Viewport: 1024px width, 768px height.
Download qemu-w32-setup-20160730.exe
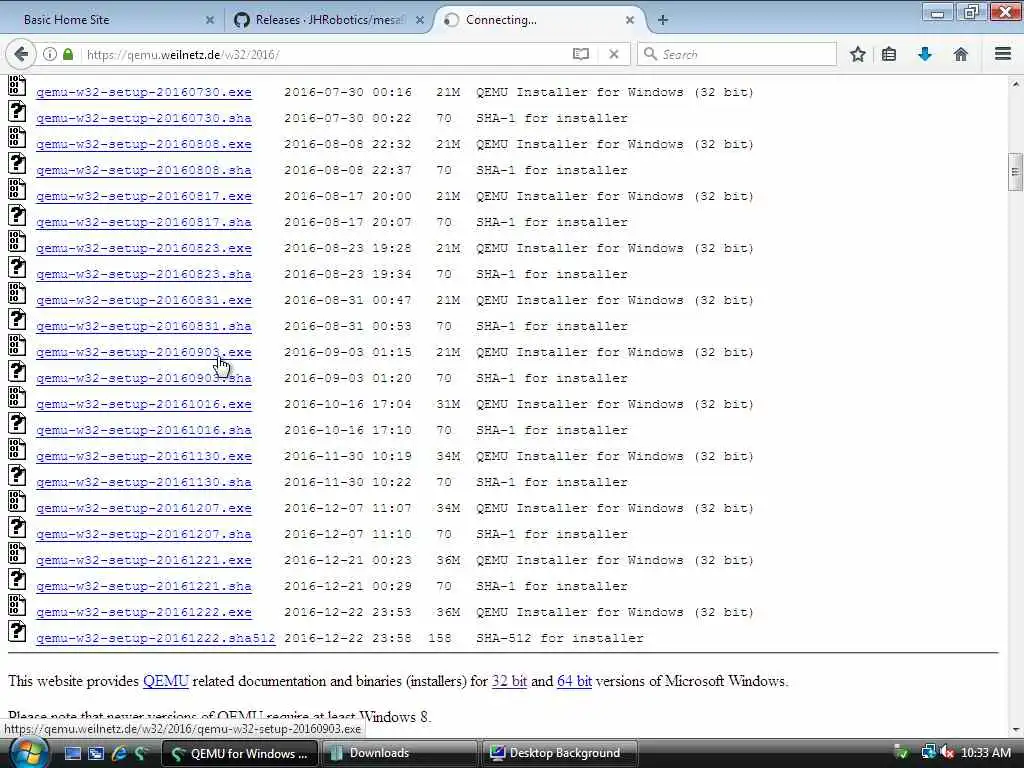144,92
